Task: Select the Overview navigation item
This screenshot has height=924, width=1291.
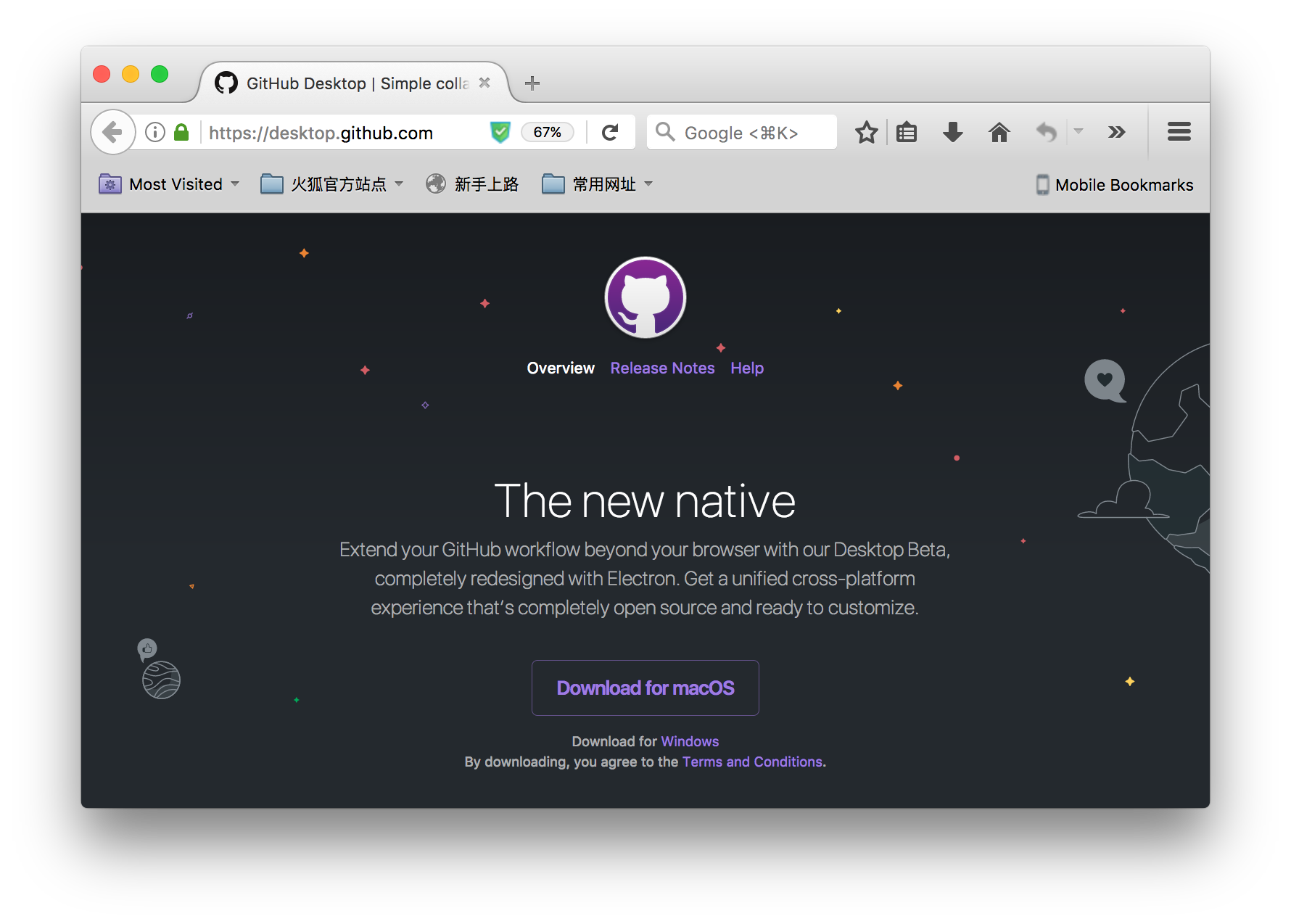Action: [x=561, y=368]
